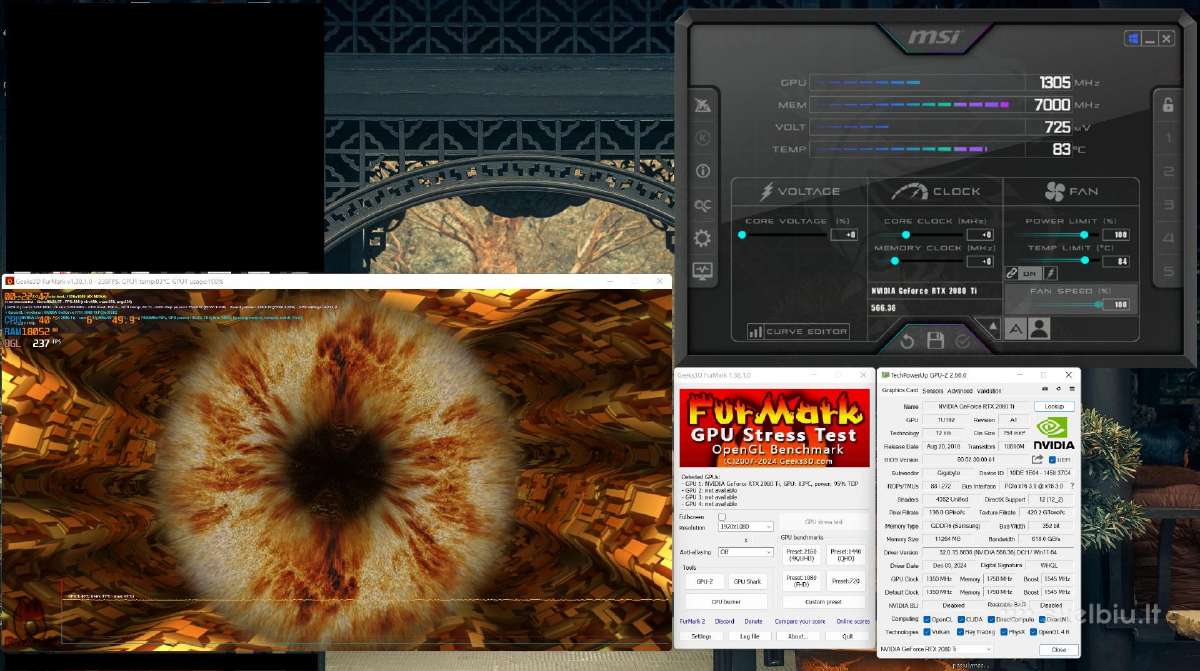Select profile slot 1 in Afterburner
1200x671 pixels.
(1168, 138)
